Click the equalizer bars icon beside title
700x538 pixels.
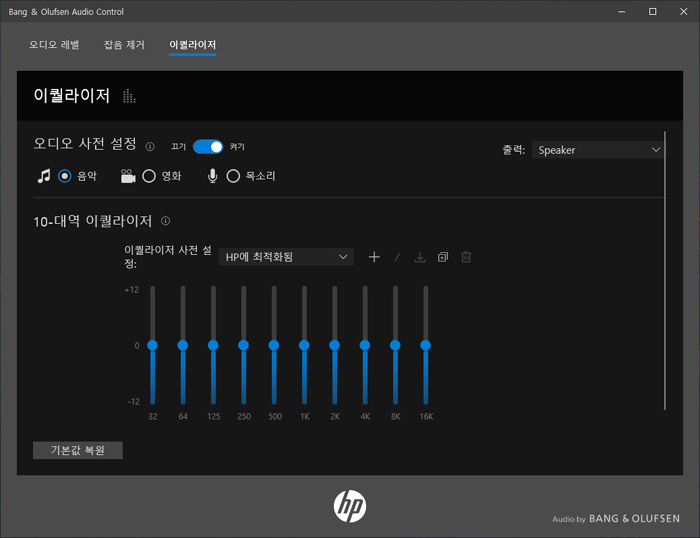coord(129,96)
